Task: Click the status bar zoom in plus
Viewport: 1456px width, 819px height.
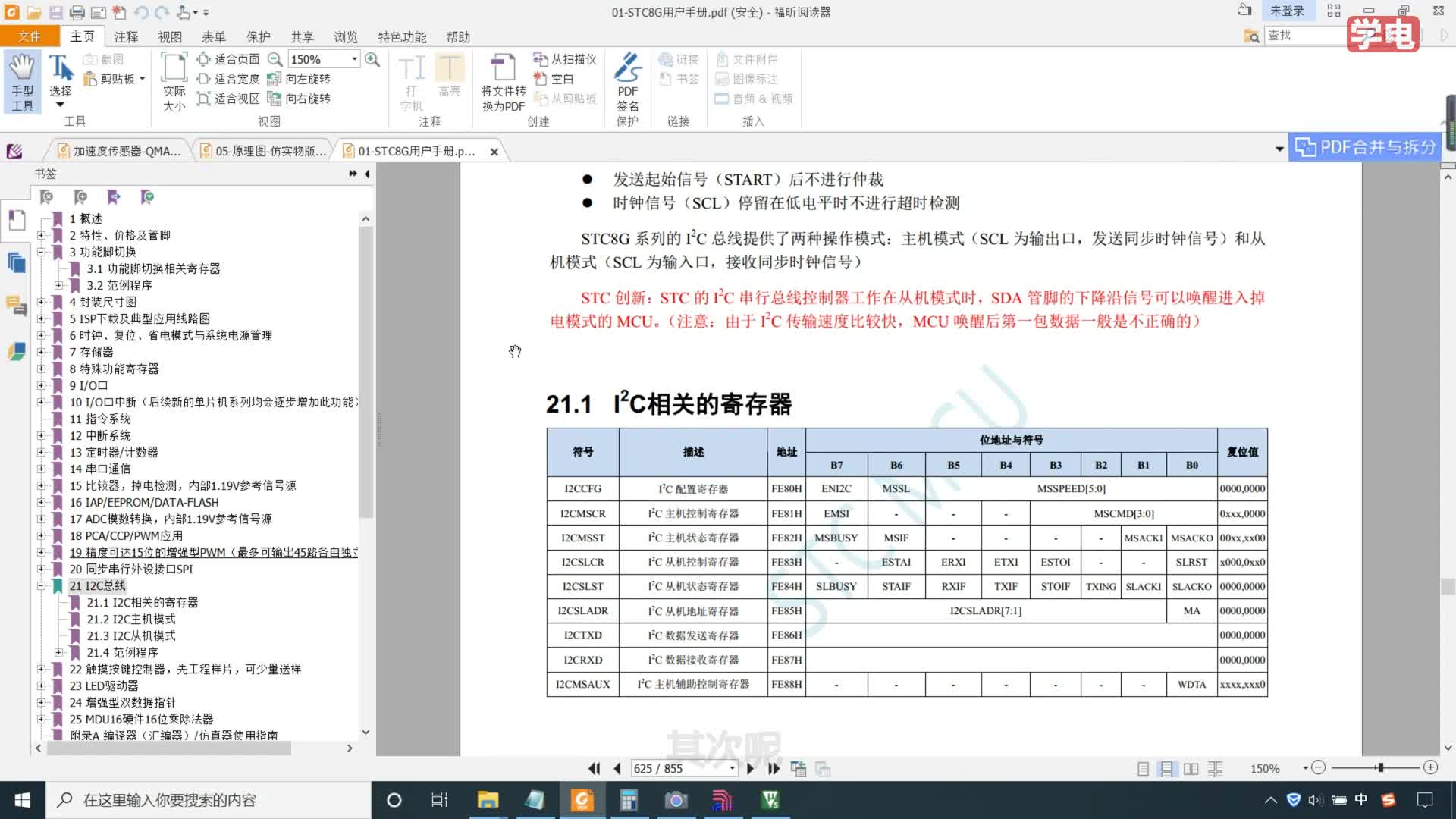Action: [x=1431, y=768]
